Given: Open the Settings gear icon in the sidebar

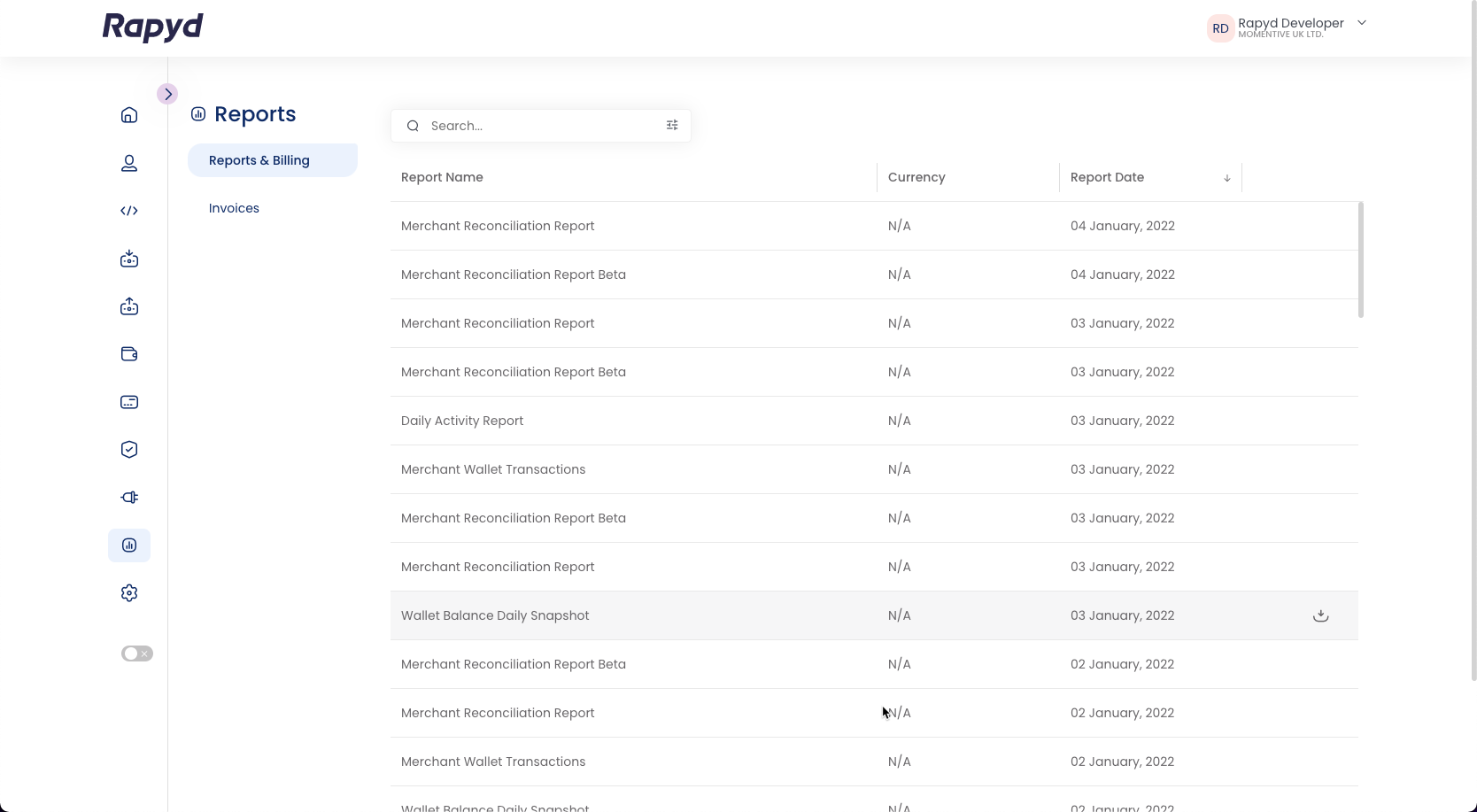Looking at the screenshot, I should tap(129, 593).
